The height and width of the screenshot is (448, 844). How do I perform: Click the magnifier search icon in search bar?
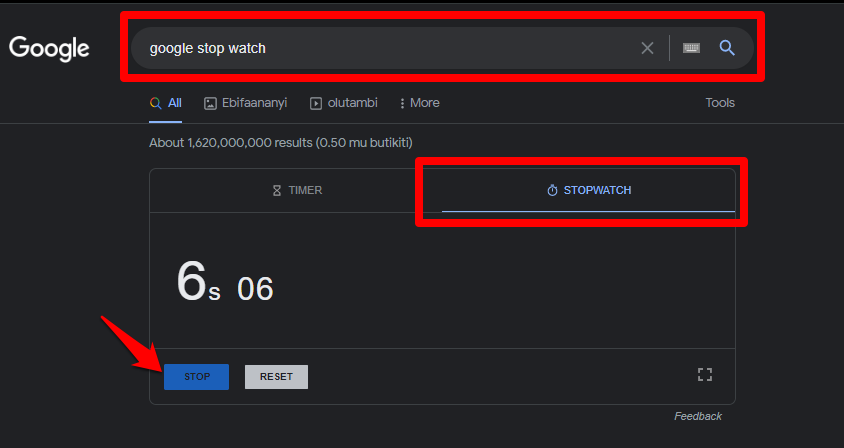click(727, 48)
